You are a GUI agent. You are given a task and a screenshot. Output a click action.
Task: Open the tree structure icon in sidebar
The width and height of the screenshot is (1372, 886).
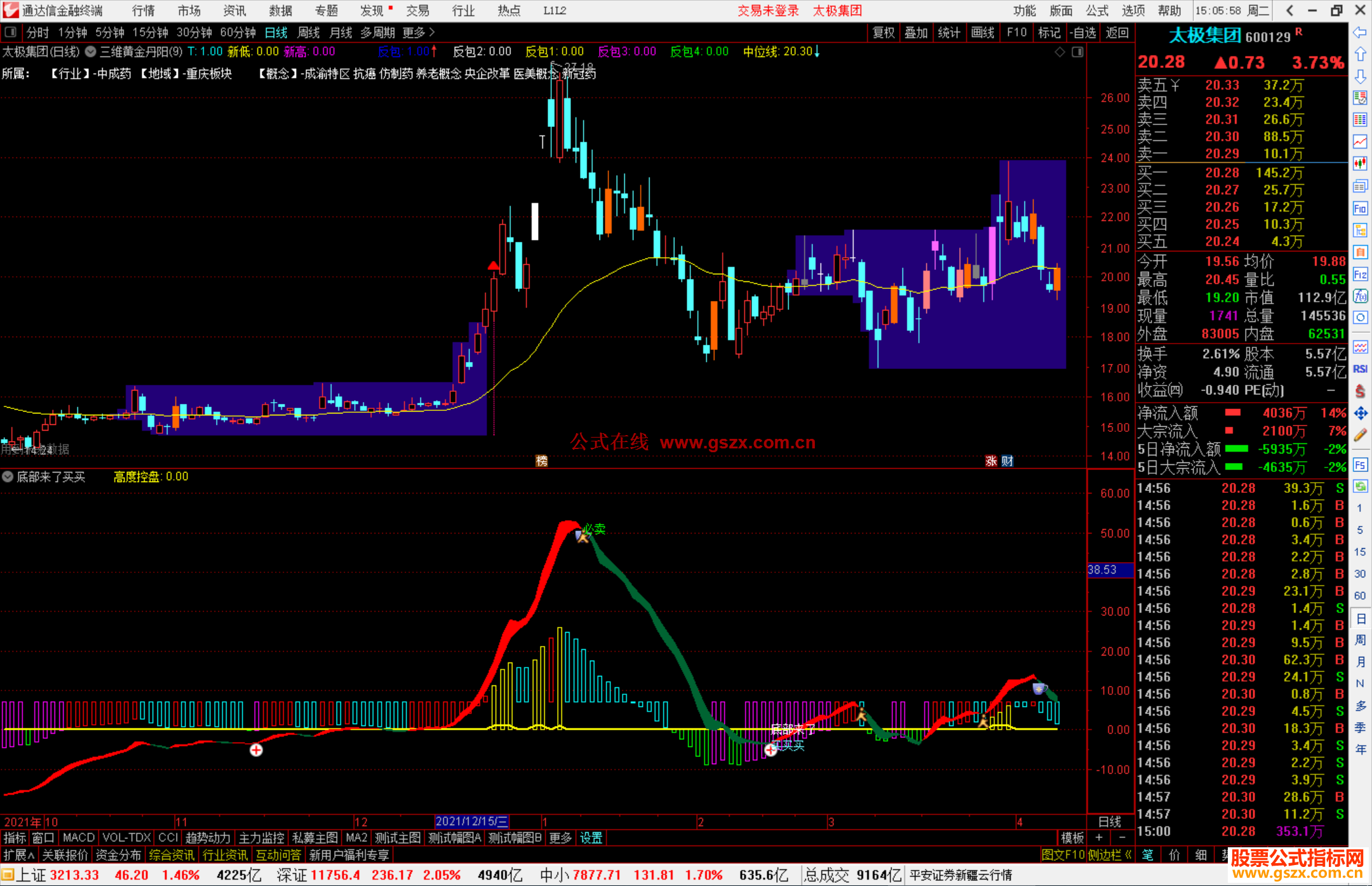1360,230
